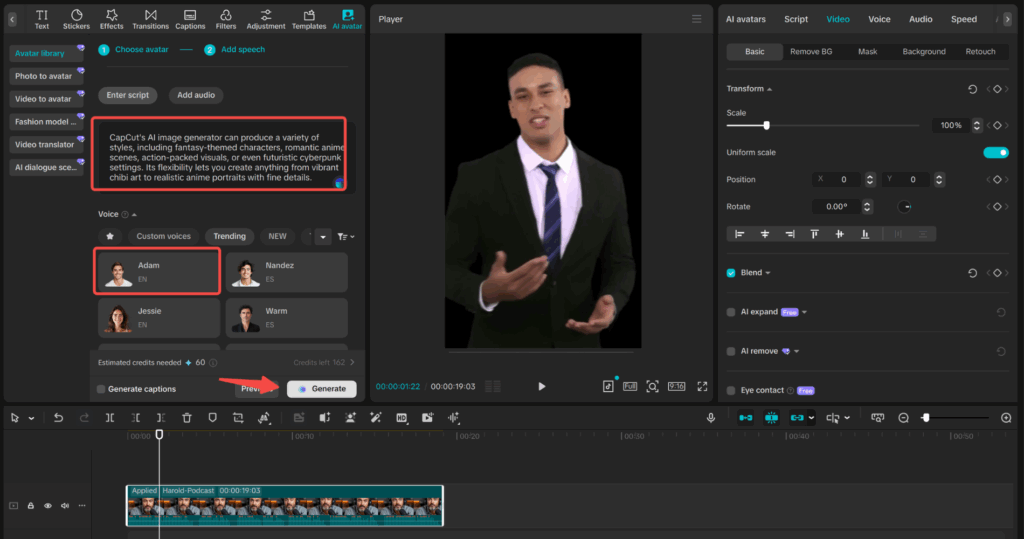The height and width of the screenshot is (539, 1024).
Task: Mute the timeline track audio
Action: click(x=65, y=506)
